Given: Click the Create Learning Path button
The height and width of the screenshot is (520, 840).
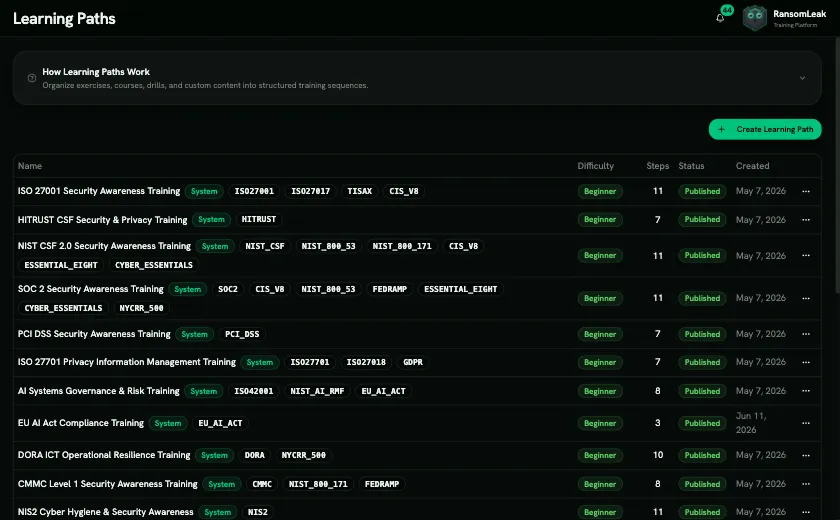Looking at the screenshot, I should pos(764,129).
